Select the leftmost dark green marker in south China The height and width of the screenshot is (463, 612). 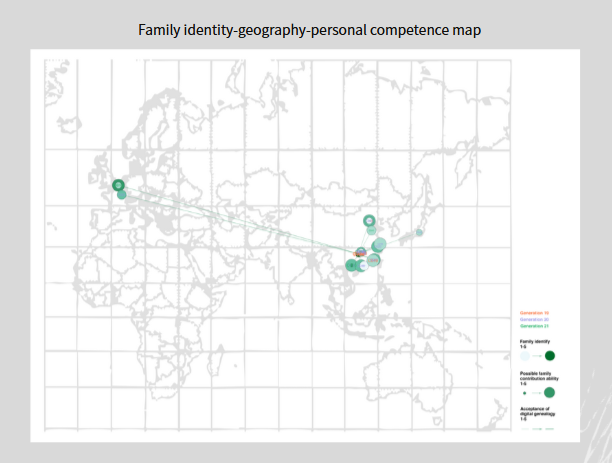tap(351, 265)
